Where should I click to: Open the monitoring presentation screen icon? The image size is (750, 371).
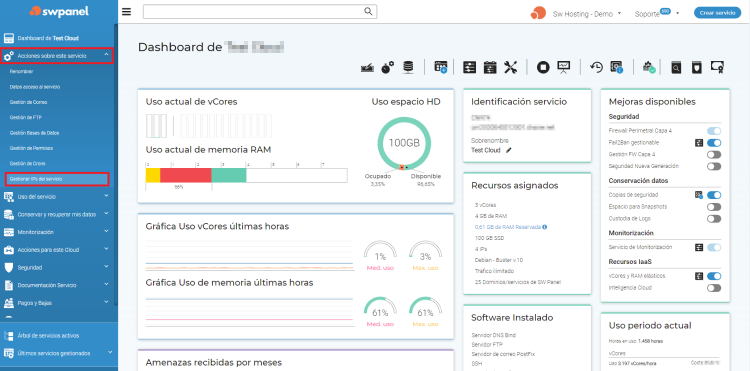tap(563, 67)
